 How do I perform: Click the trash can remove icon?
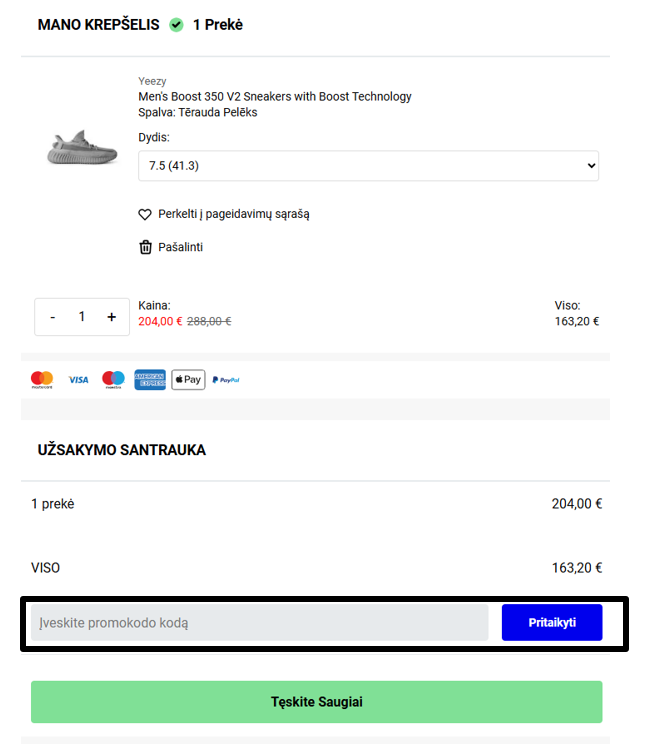tap(145, 247)
